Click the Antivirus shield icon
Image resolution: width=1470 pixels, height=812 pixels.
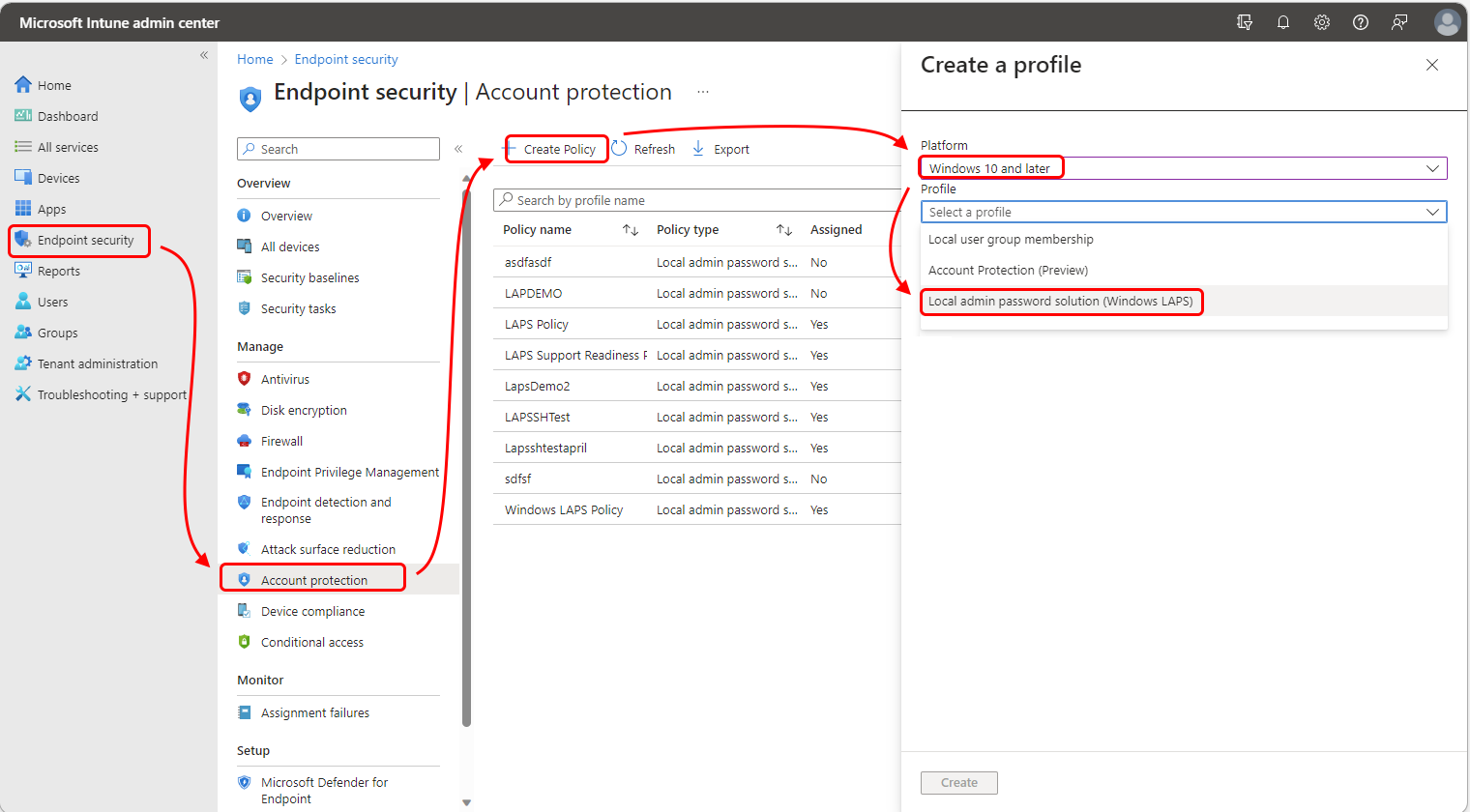click(245, 379)
